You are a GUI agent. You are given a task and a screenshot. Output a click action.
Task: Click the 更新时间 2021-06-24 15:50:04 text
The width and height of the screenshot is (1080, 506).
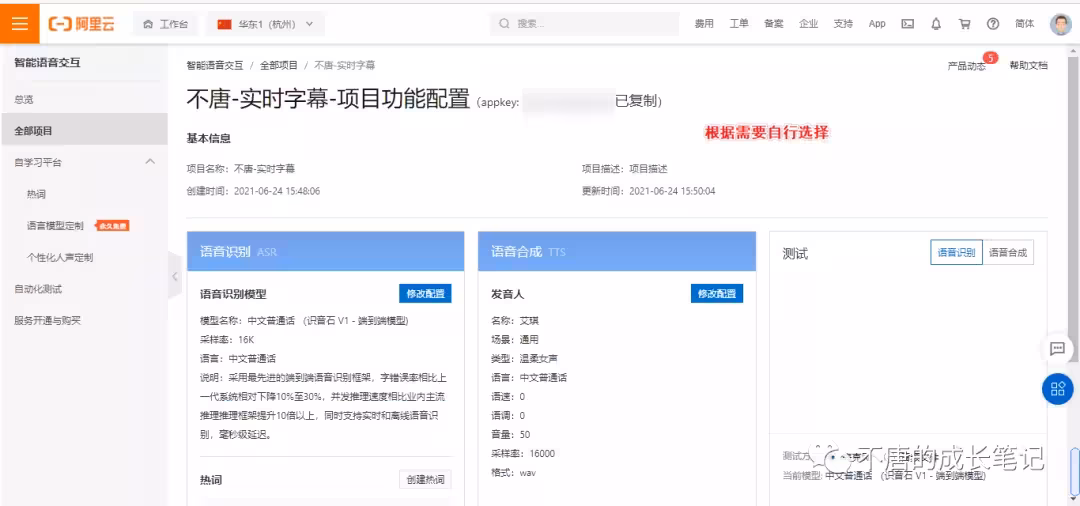[x=649, y=191]
